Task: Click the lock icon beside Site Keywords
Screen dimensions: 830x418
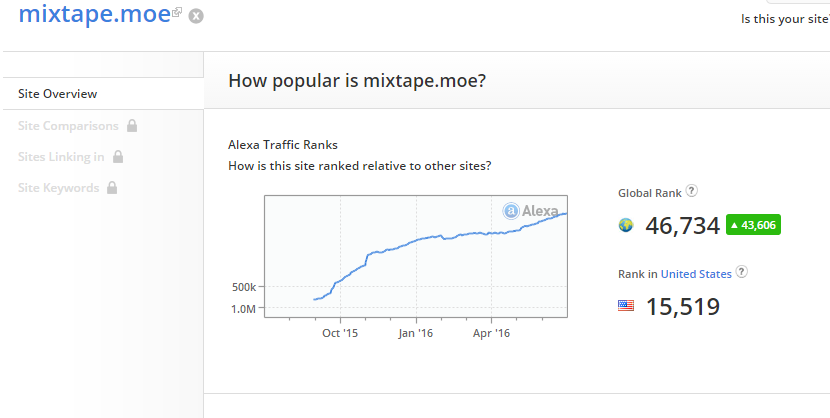Action: click(112, 188)
